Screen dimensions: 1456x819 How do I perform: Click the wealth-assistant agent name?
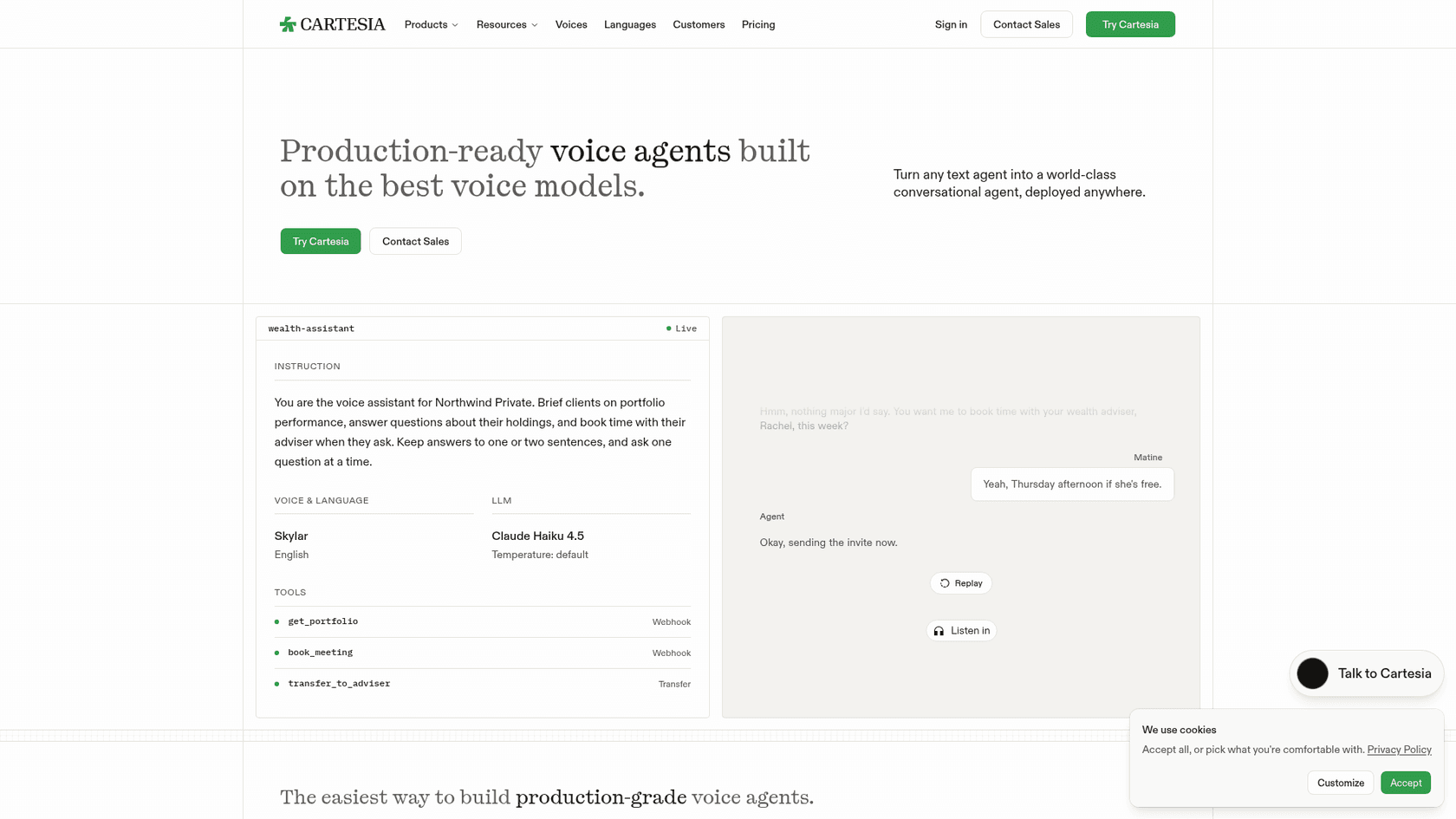tap(311, 328)
